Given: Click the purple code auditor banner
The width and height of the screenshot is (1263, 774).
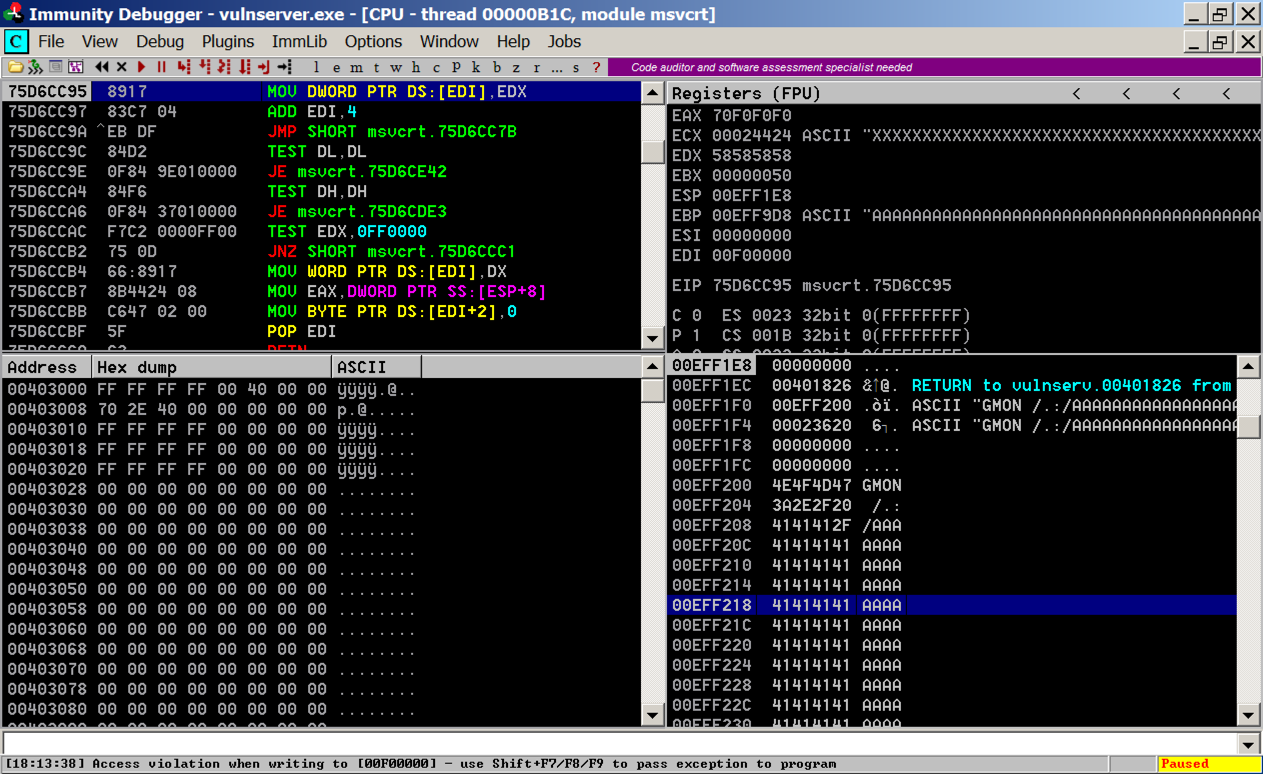Looking at the screenshot, I should tap(770, 67).
